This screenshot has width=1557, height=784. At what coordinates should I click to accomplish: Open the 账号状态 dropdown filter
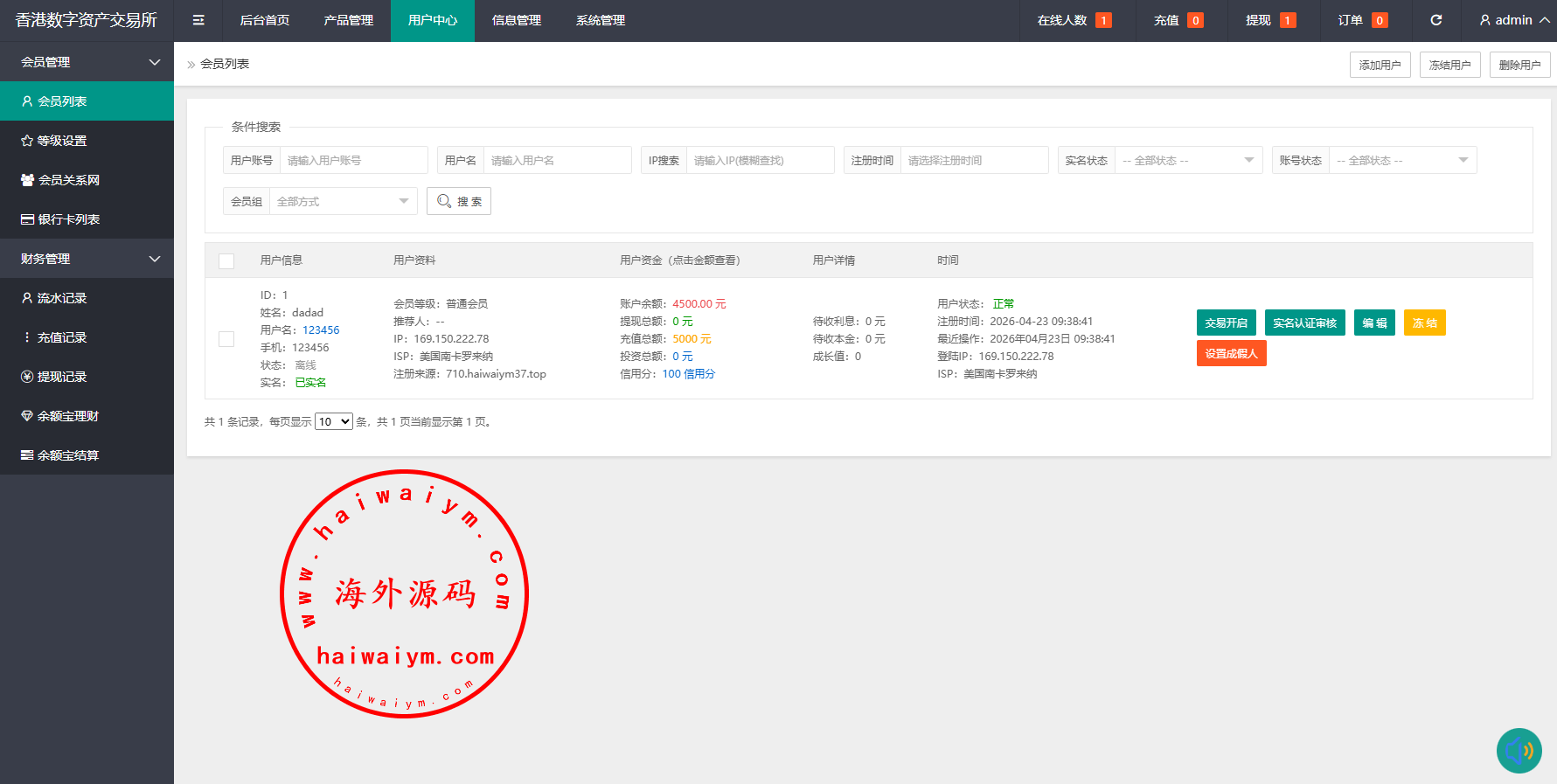coord(1401,161)
